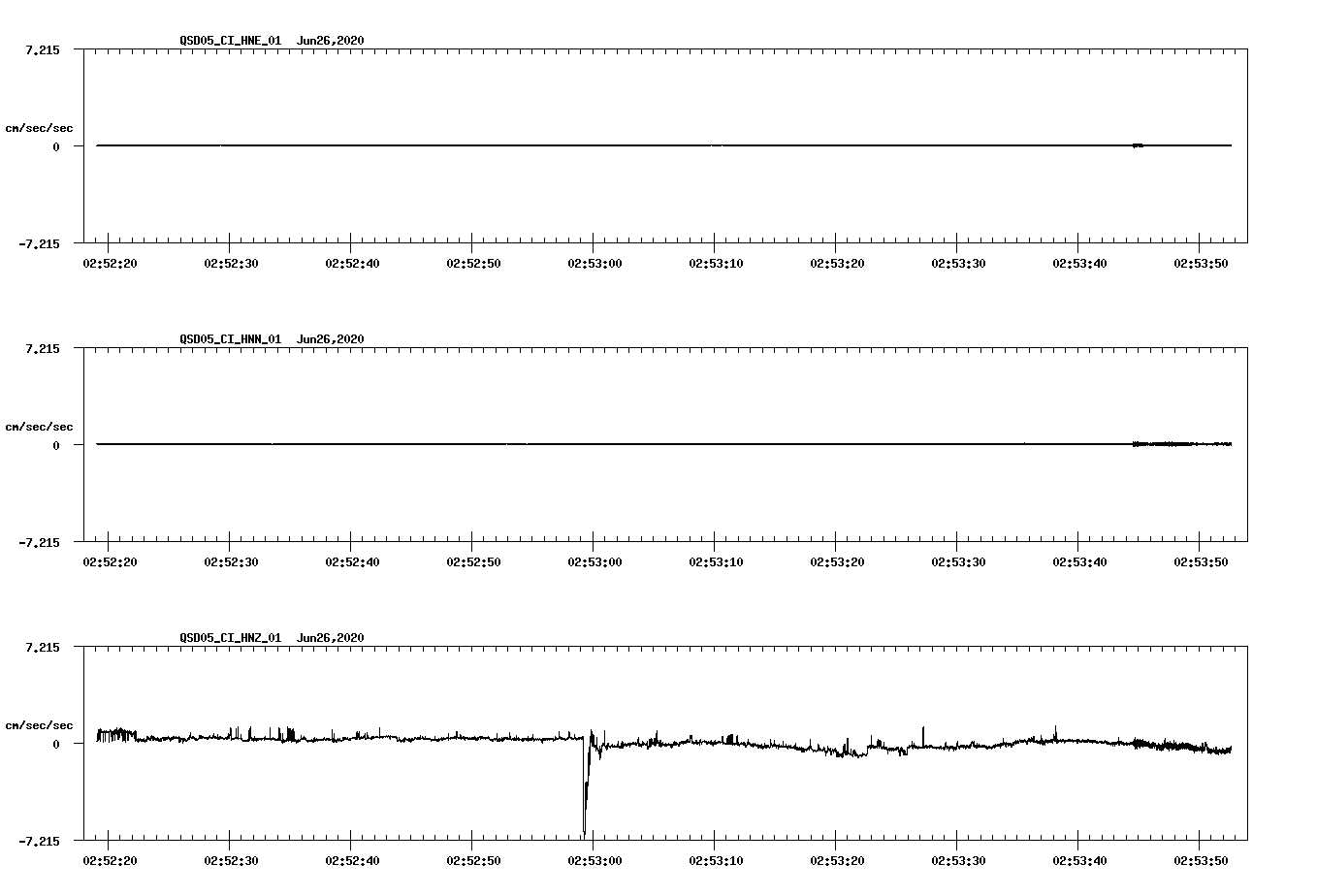Pick 02:53:20 time label on HNZ axis
The height and width of the screenshot is (896, 1317).
(x=837, y=861)
